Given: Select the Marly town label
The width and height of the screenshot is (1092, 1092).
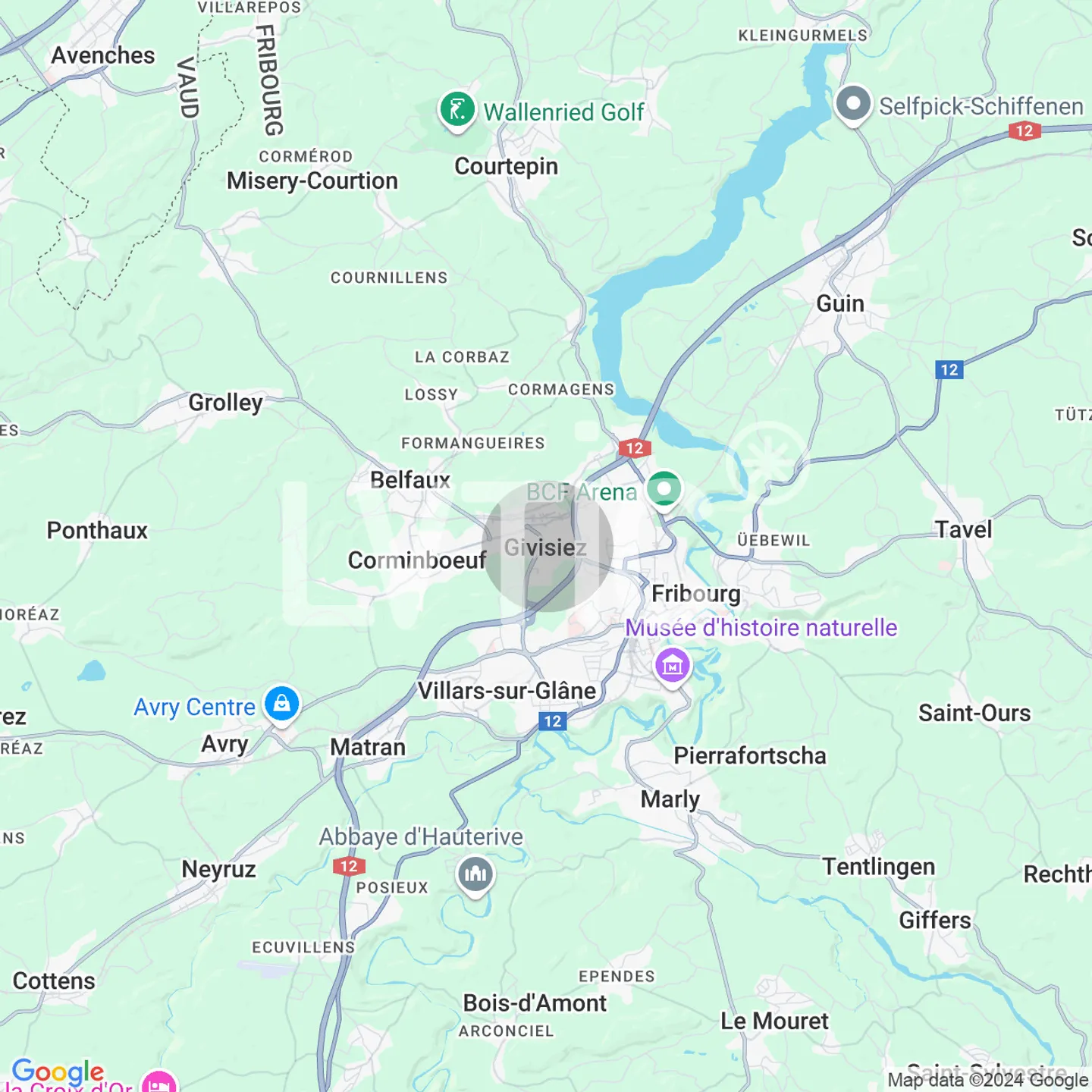Looking at the screenshot, I should (x=670, y=799).
